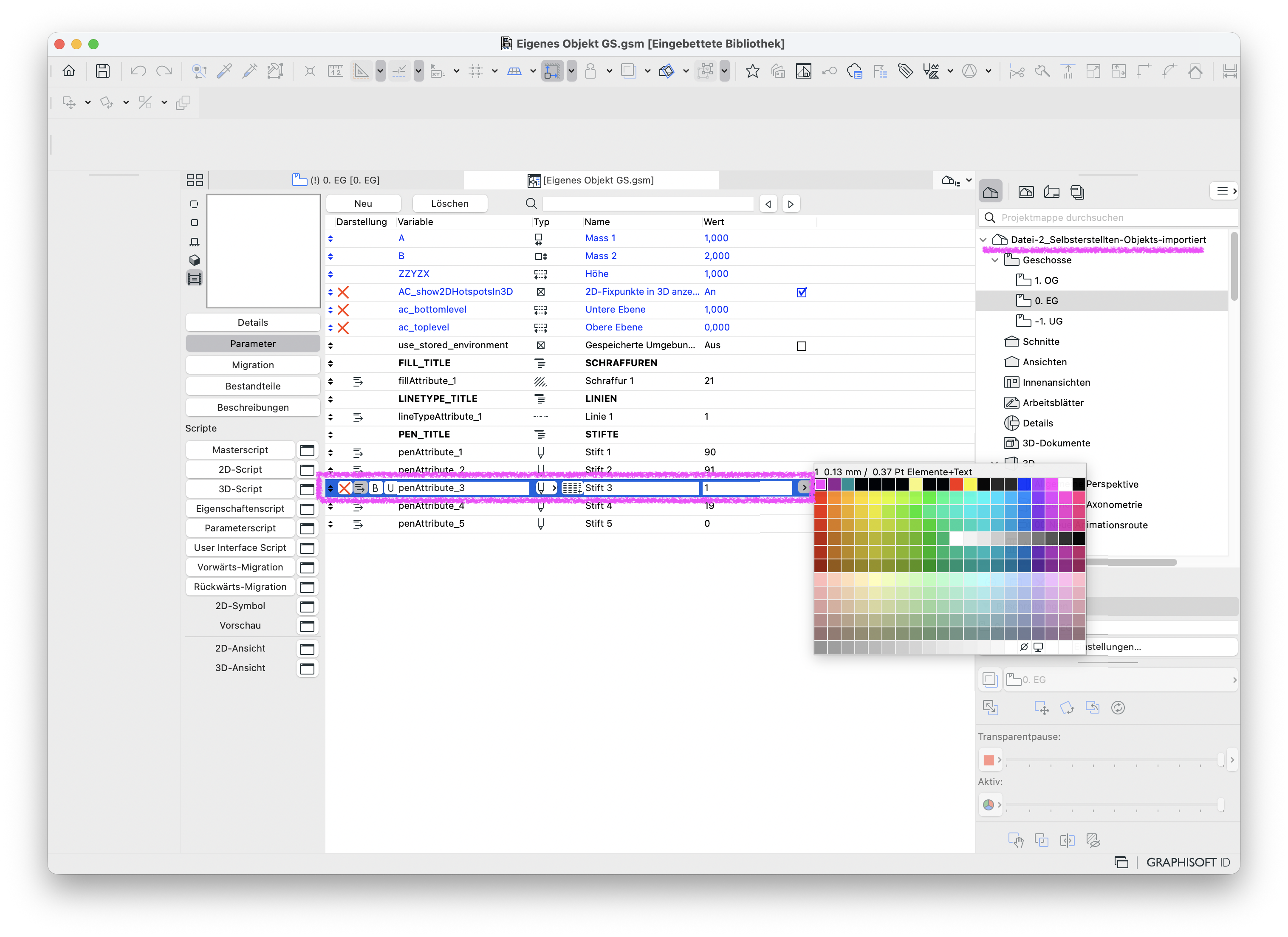Open window list icon beside GRAPHISOFT ID
The height and width of the screenshot is (937, 1288).
coord(1121,862)
